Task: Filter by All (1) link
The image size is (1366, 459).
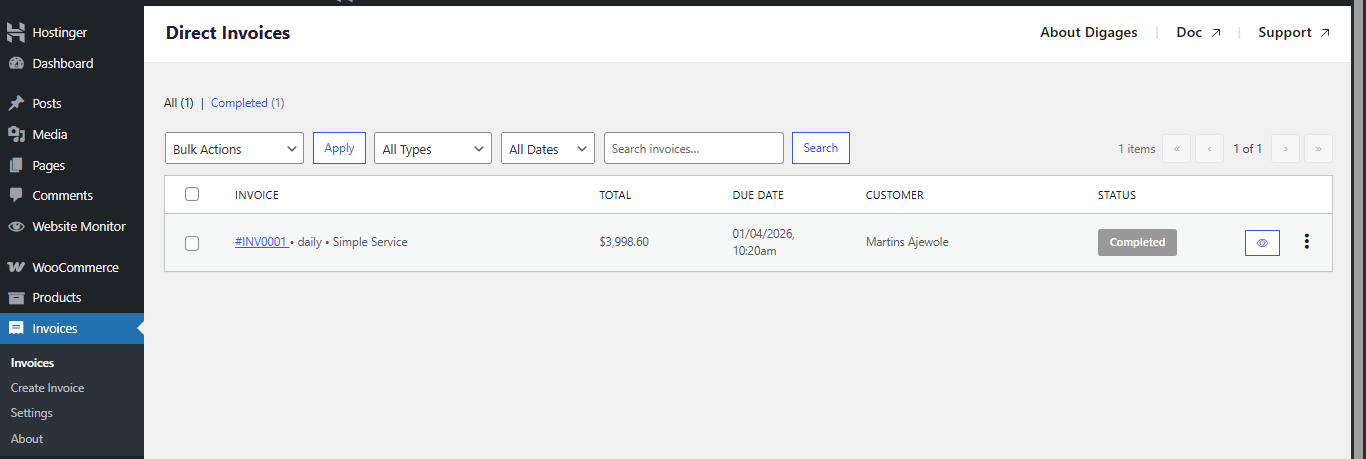Action: click(x=179, y=103)
